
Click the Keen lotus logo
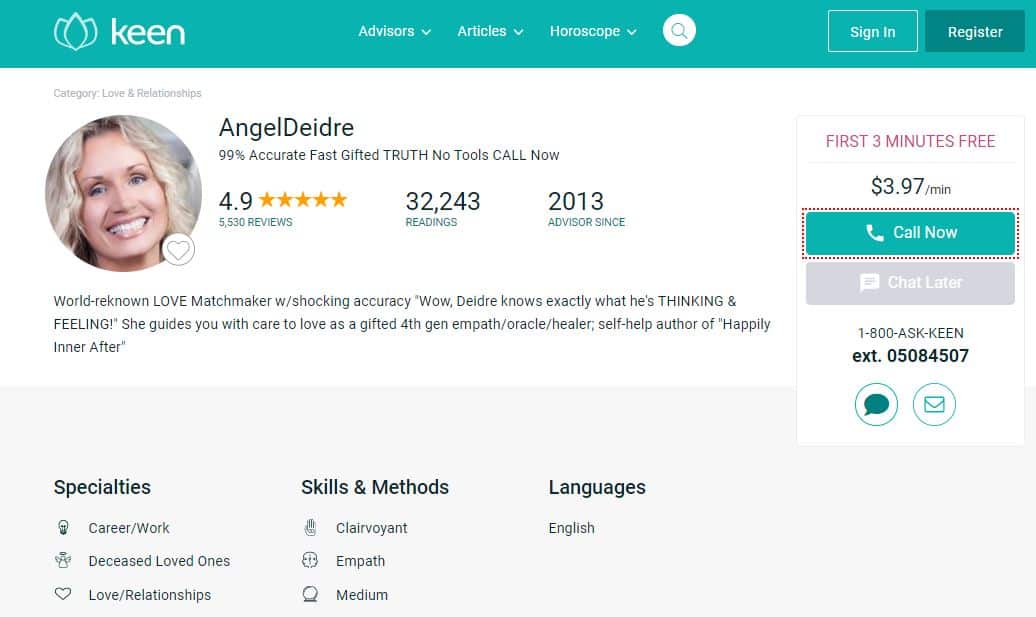tap(75, 32)
